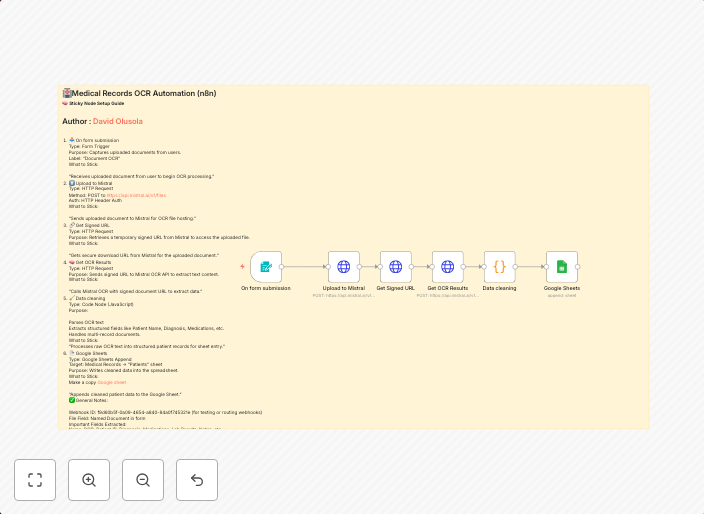The image size is (704, 514).
Task: Zoom out of the workflow canvas
Action: 143,480
